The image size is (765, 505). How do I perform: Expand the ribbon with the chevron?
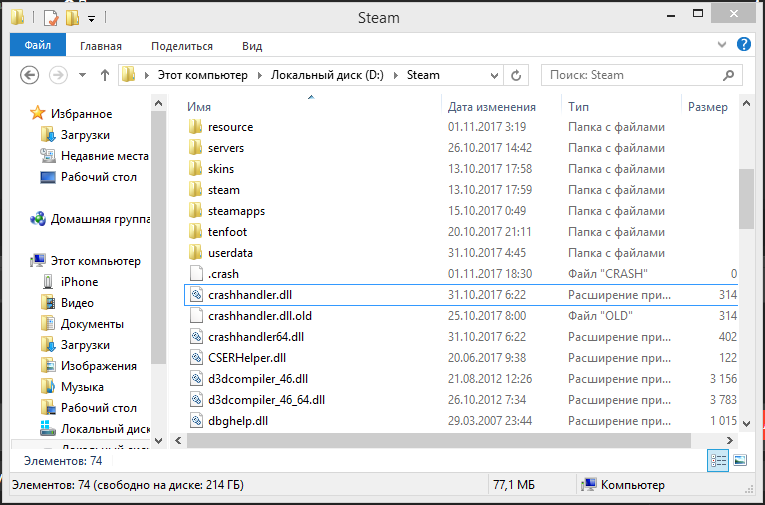point(722,44)
